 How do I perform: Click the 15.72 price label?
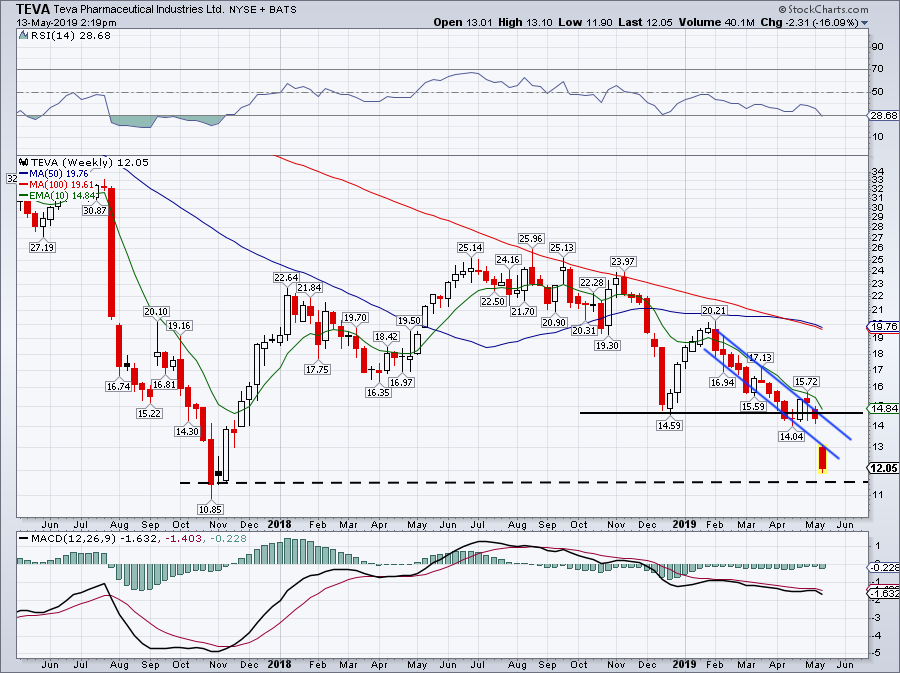click(806, 382)
